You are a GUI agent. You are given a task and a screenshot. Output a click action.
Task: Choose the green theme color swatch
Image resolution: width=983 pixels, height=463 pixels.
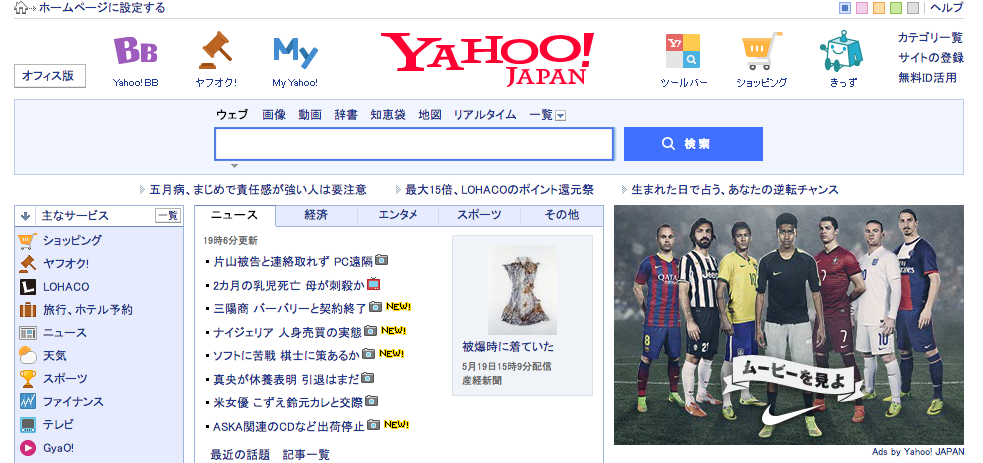coord(896,8)
